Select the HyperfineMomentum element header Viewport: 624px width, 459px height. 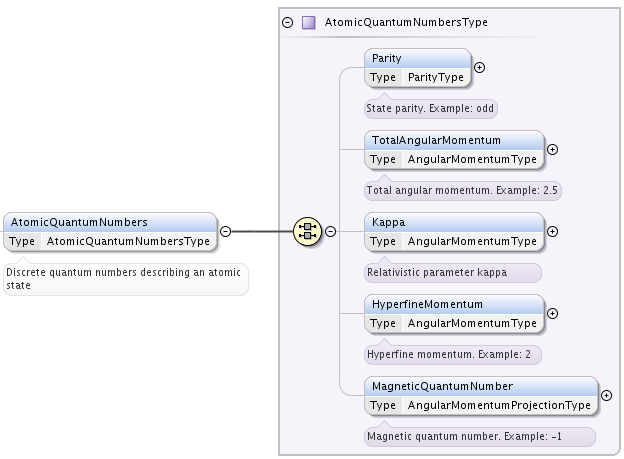pyautogui.click(x=454, y=304)
